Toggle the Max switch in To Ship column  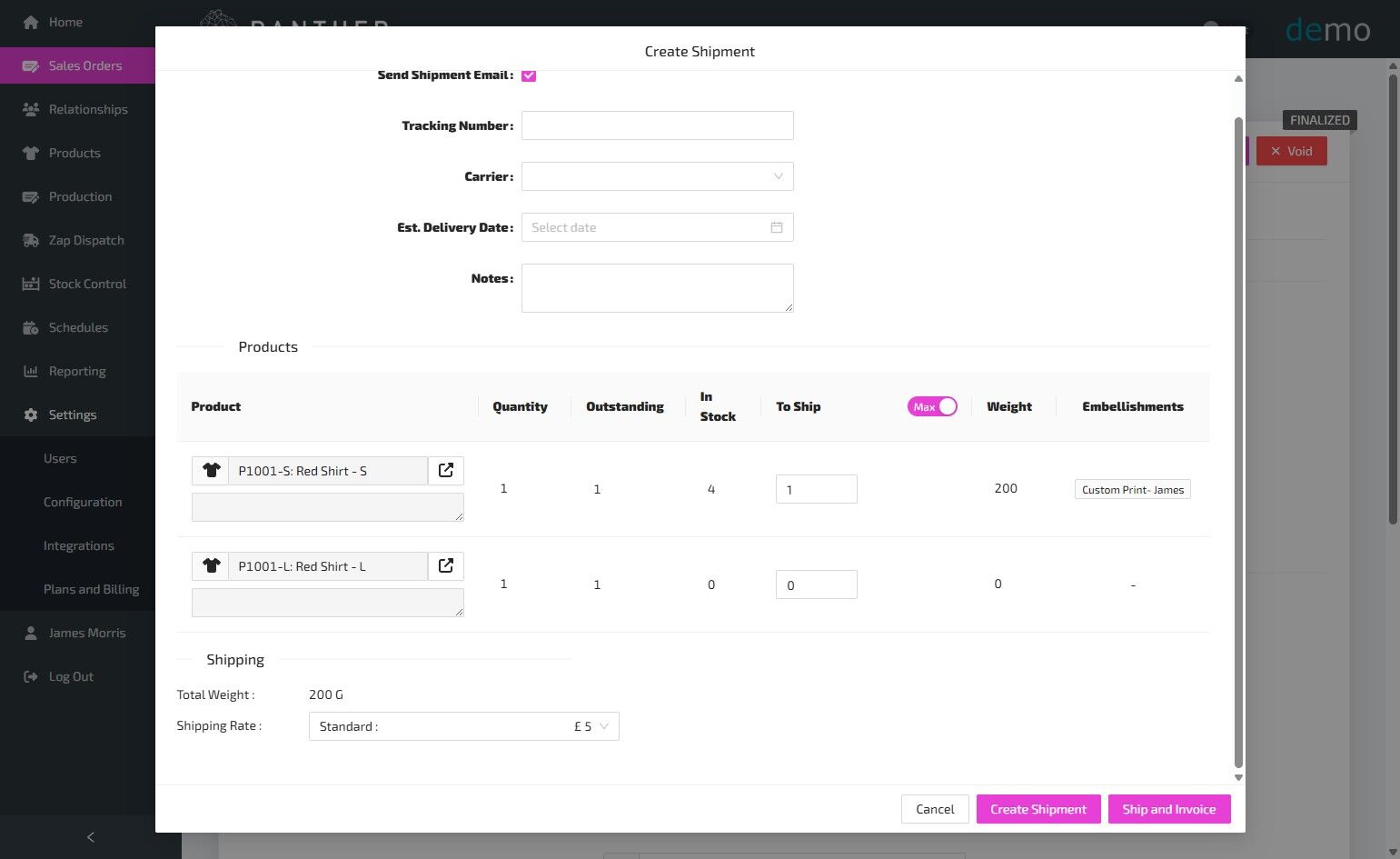[932, 406]
